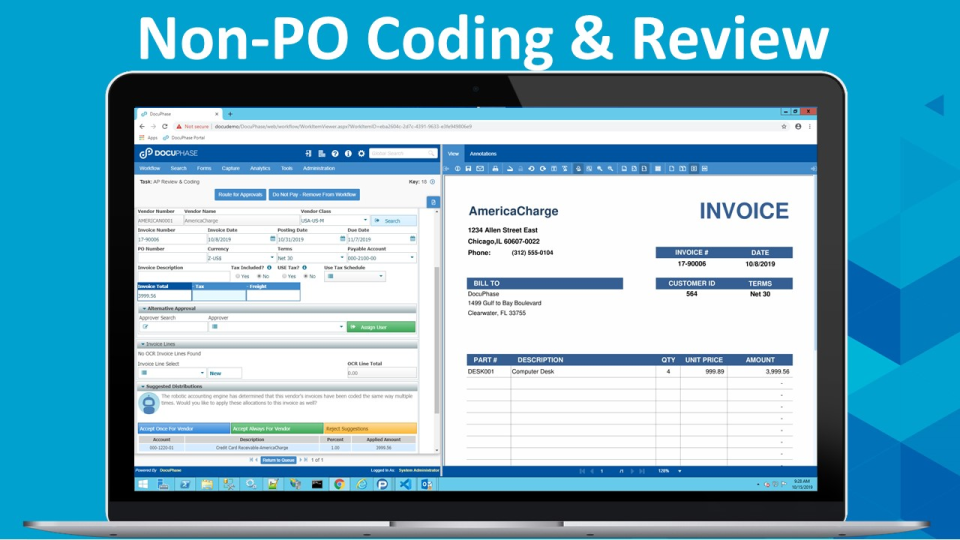This screenshot has height=540, width=960.
Task: Open the Forms menu
Action: pos(204,168)
